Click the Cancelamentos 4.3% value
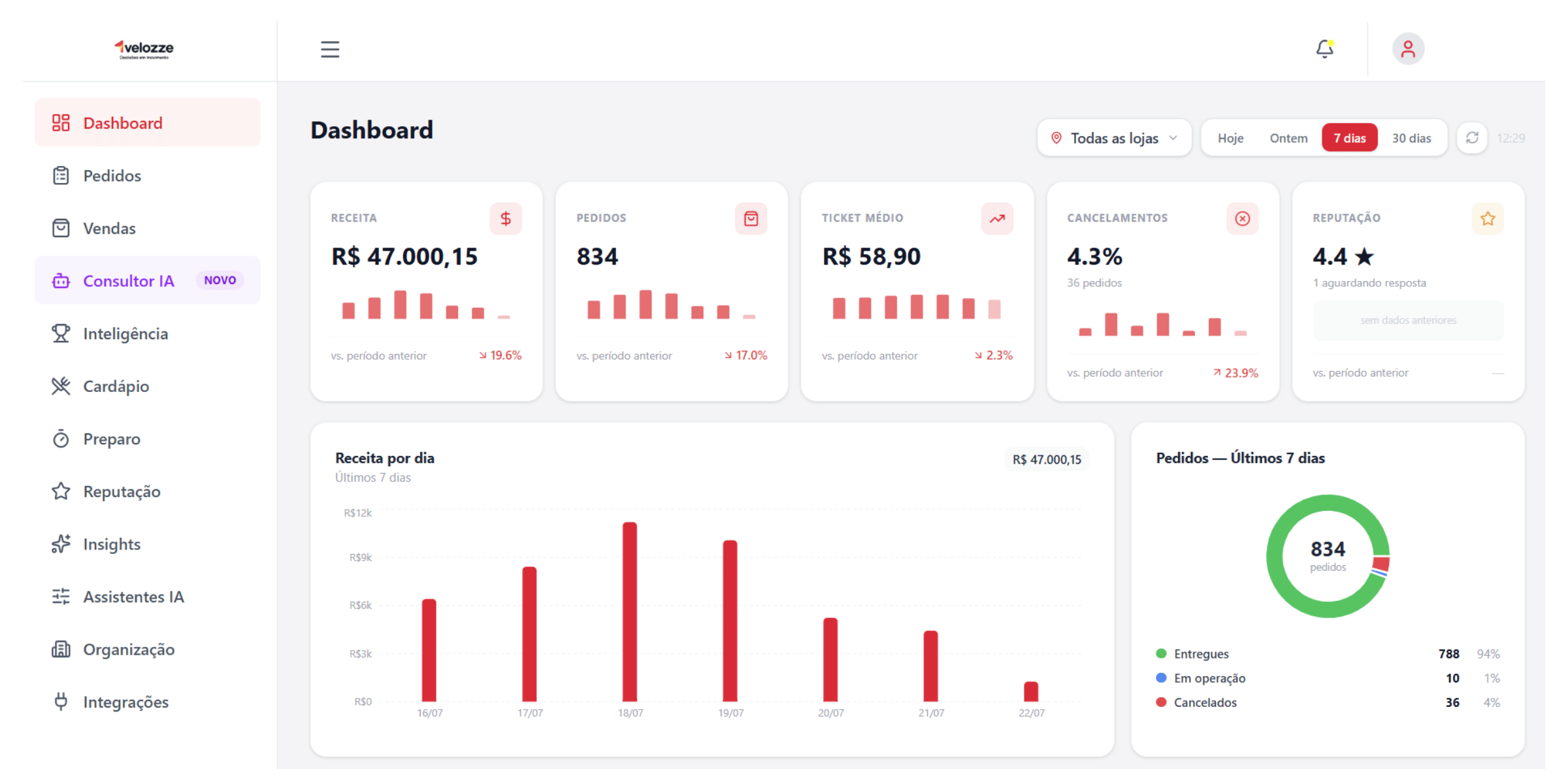The width and height of the screenshot is (1568, 784). (1095, 257)
